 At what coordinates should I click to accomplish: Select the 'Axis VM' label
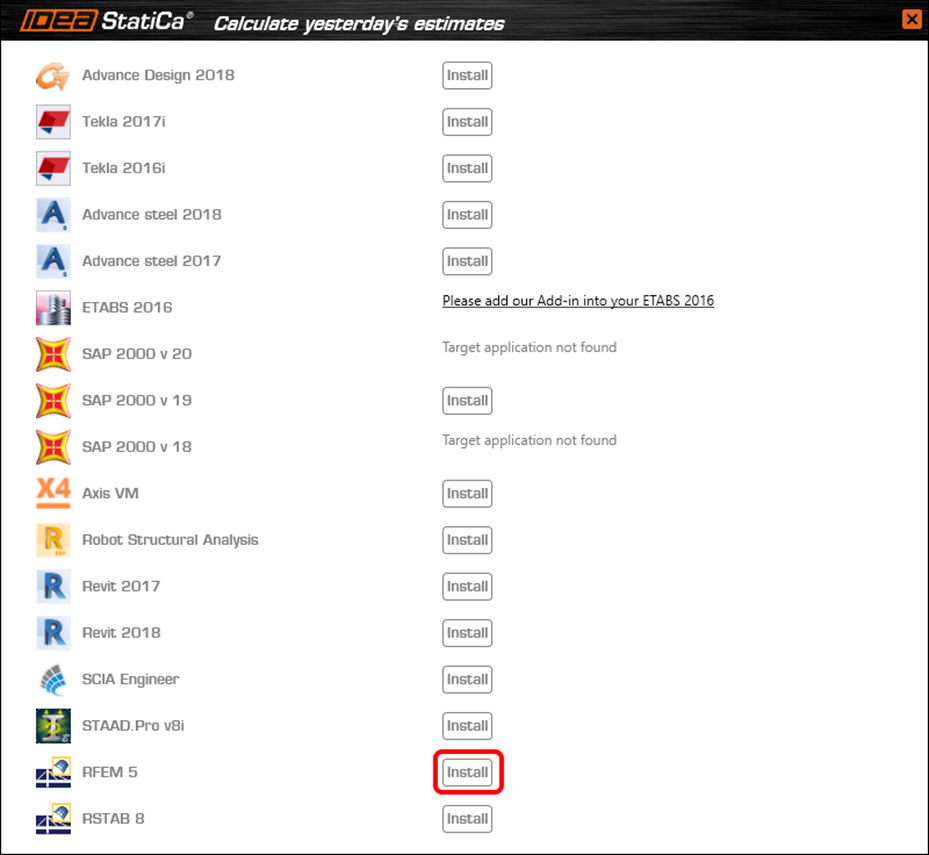[x=110, y=493]
